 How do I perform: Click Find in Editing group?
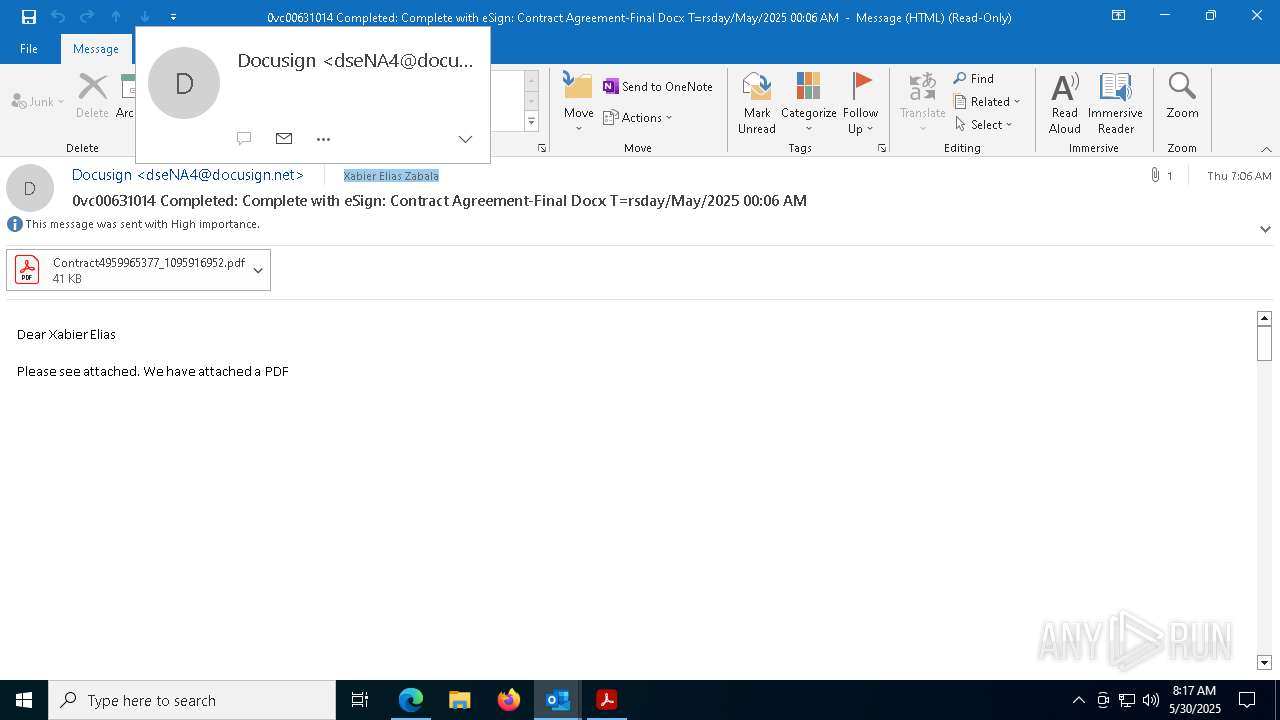[x=974, y=78]
